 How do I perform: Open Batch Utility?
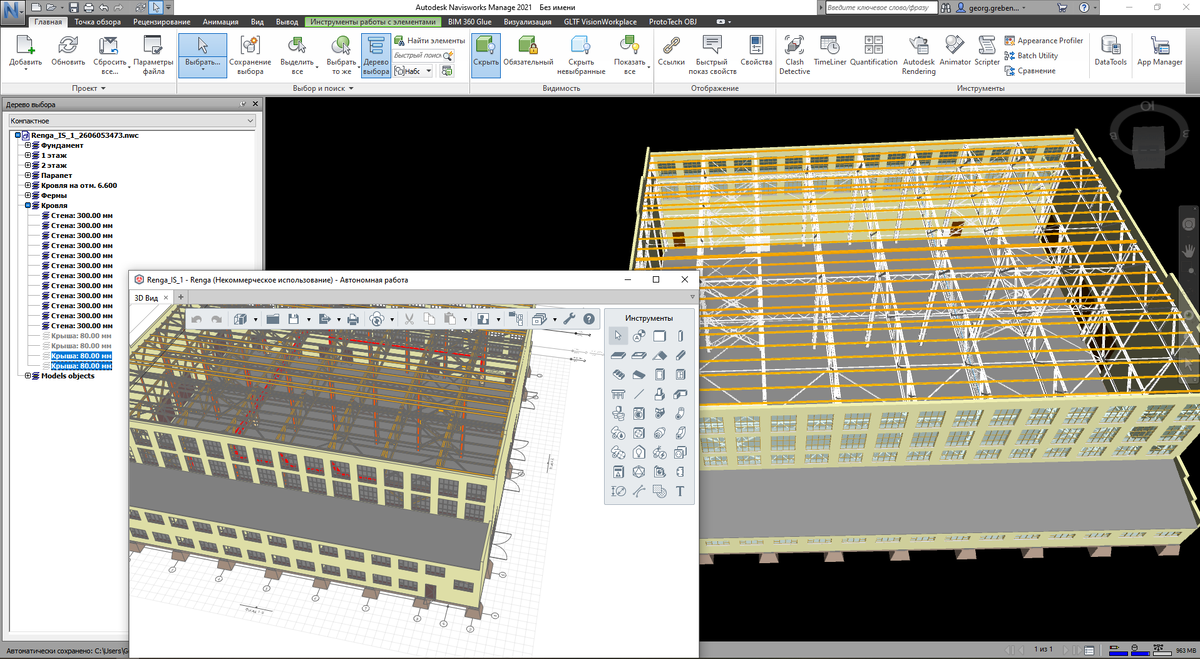point(1031,56)
